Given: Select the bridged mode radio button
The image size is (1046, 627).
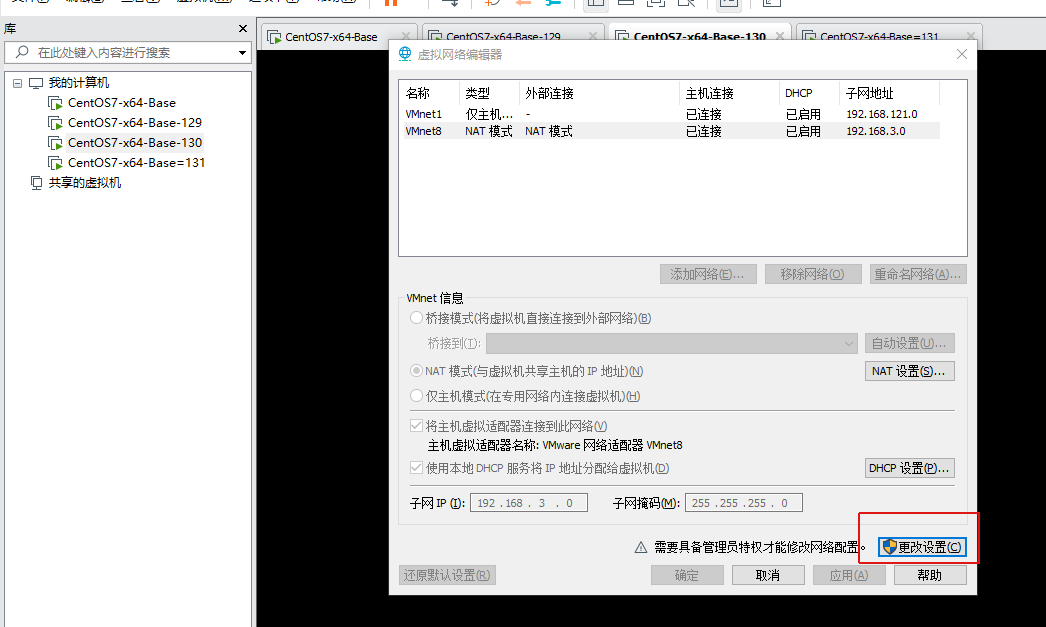Looking at the screenshot, I should click(416, 318).
